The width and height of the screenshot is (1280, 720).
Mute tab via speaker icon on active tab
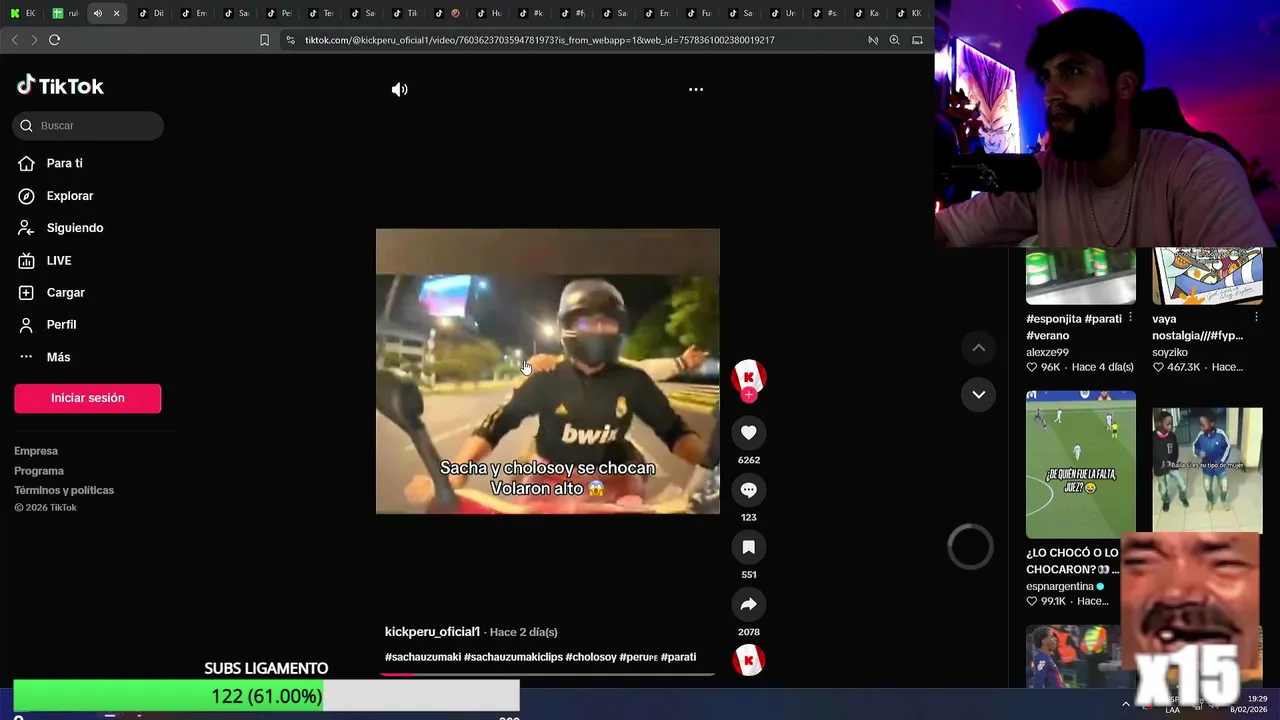click(x=97, y=13)
